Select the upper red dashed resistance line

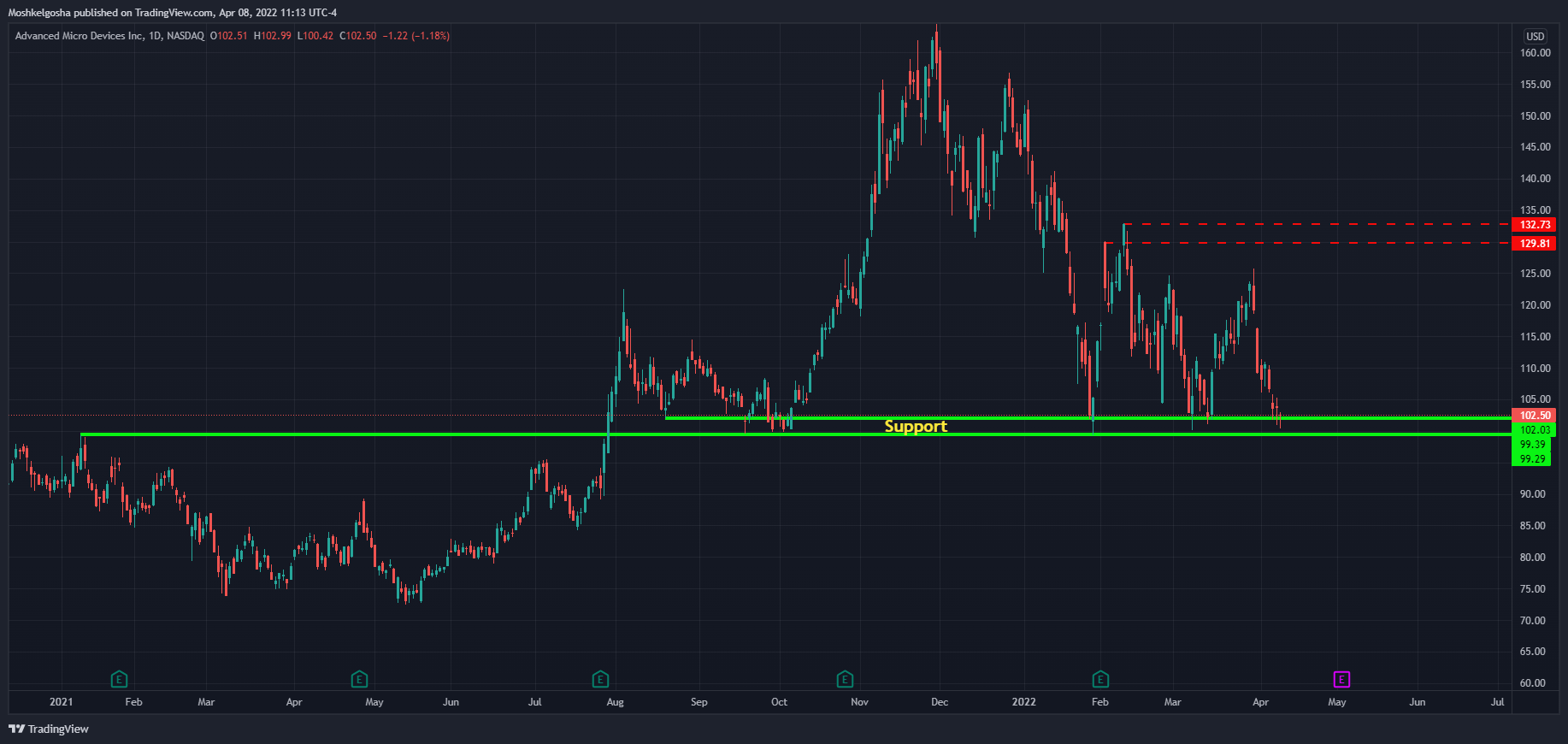click(1317, 225)
